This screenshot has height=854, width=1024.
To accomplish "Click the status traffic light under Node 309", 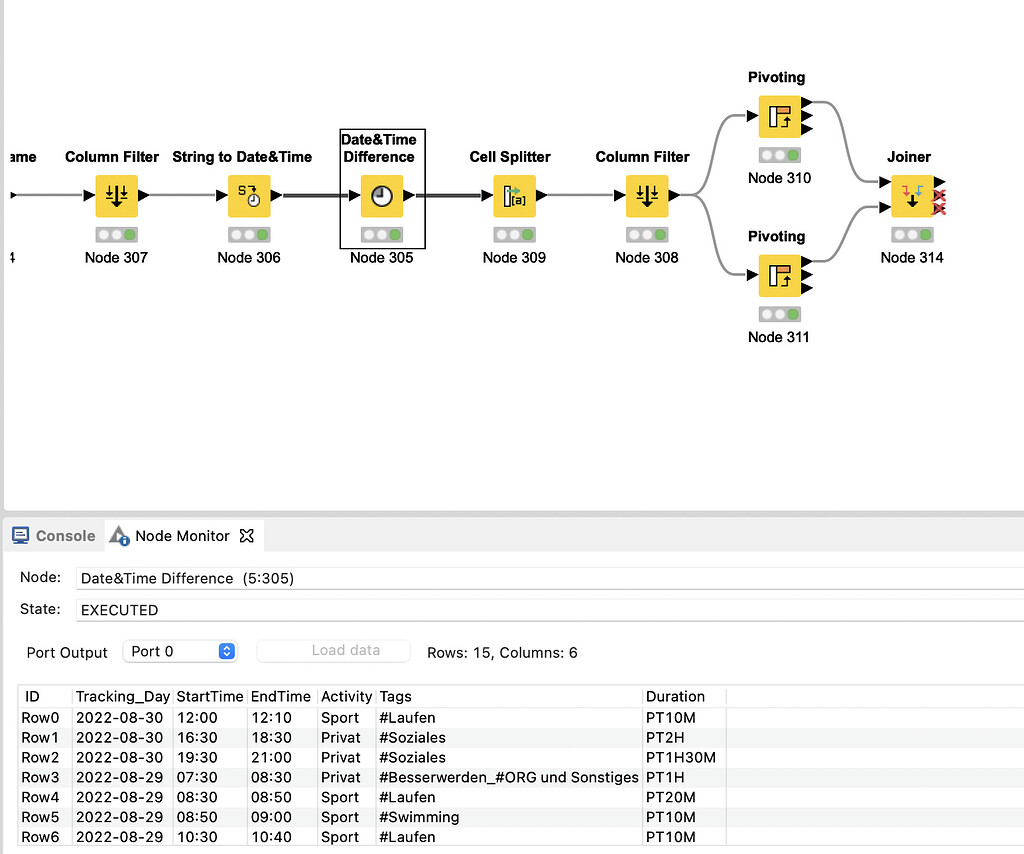I will point(514,234).
